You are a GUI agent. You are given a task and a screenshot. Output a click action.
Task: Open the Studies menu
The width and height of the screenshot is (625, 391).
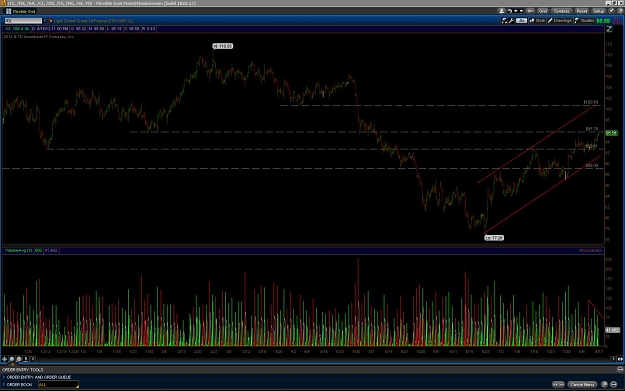pos(584,21)
